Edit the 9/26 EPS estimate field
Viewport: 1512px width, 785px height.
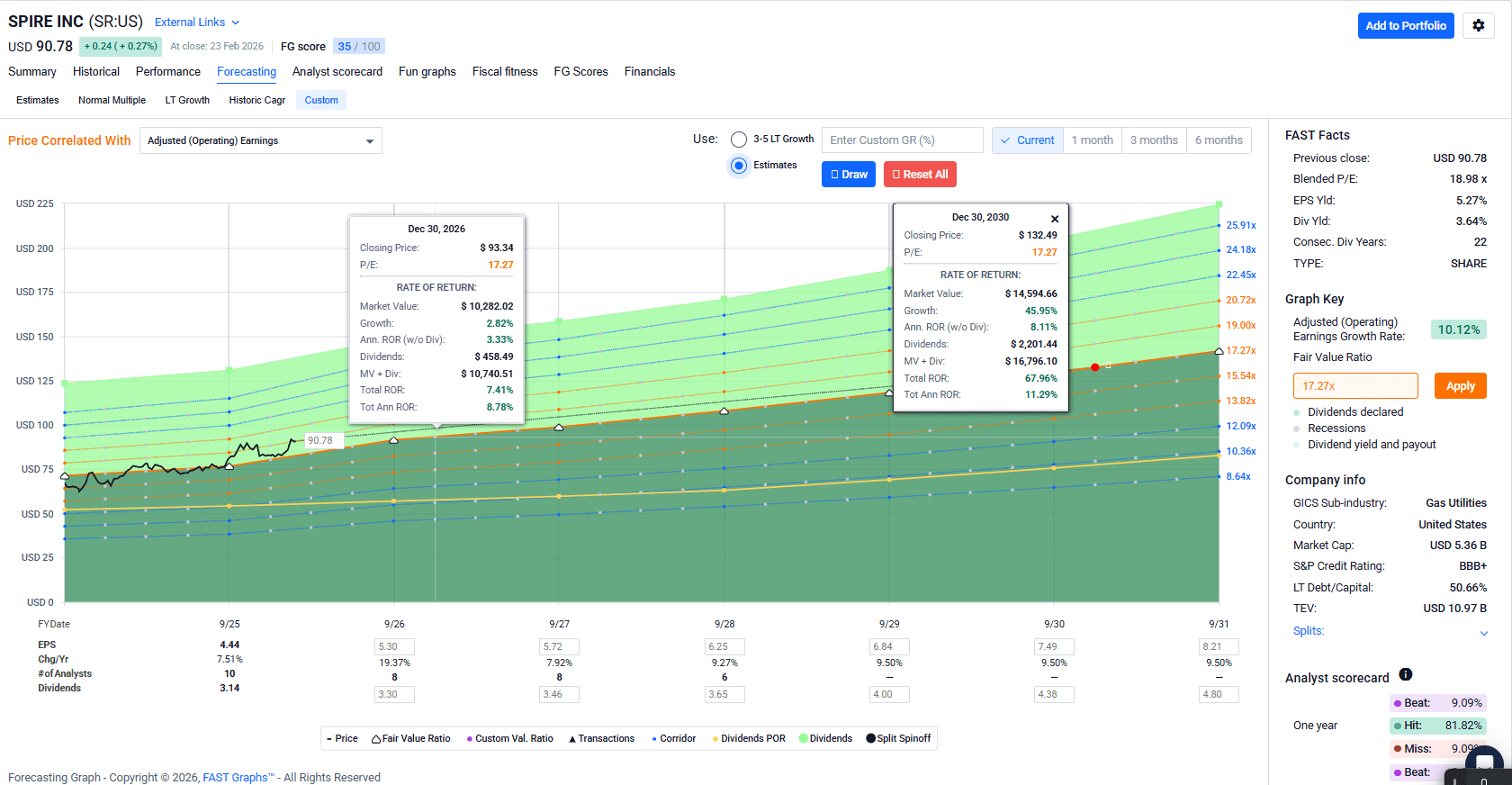[394, 646]
